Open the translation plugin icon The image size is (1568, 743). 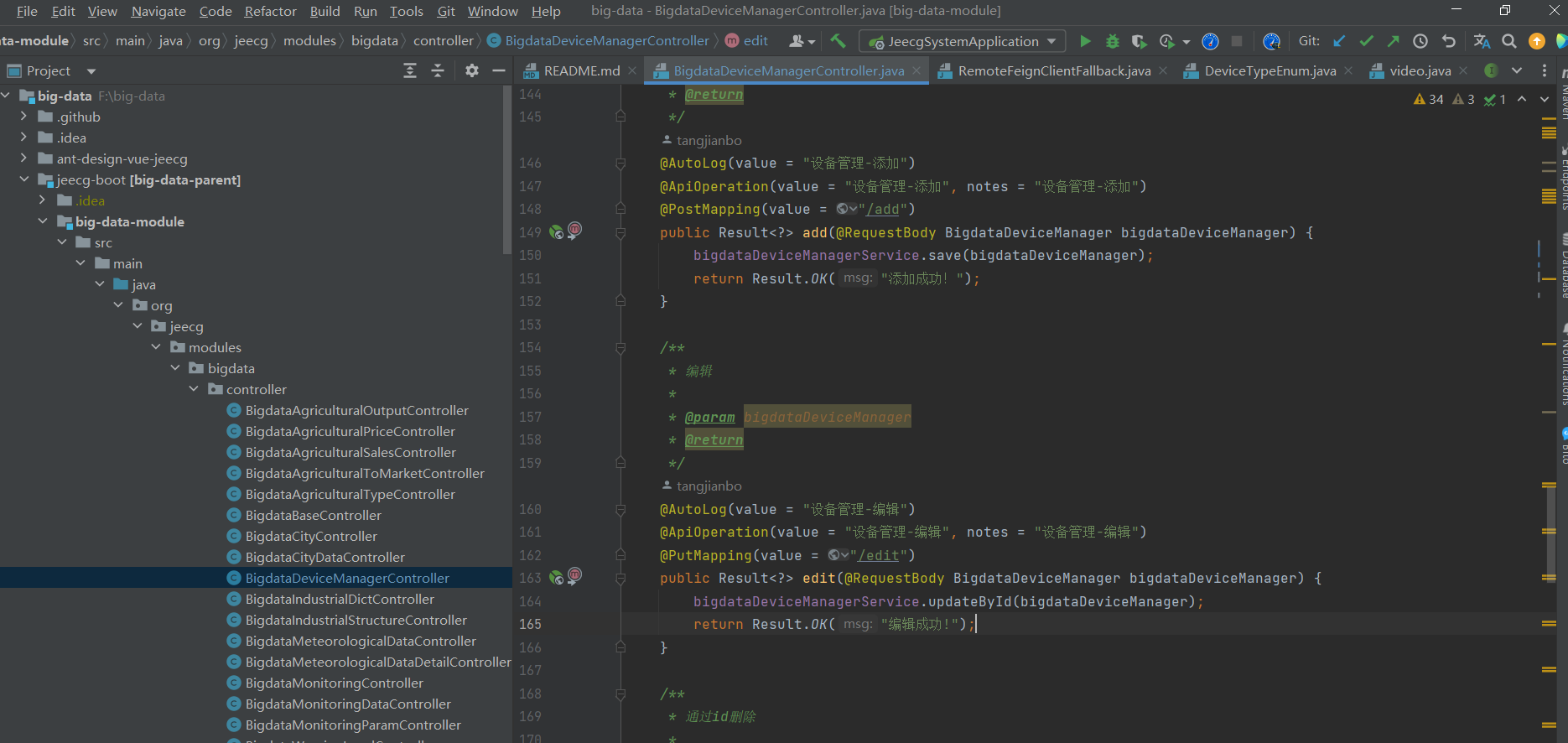click(x=1482, y=41)
